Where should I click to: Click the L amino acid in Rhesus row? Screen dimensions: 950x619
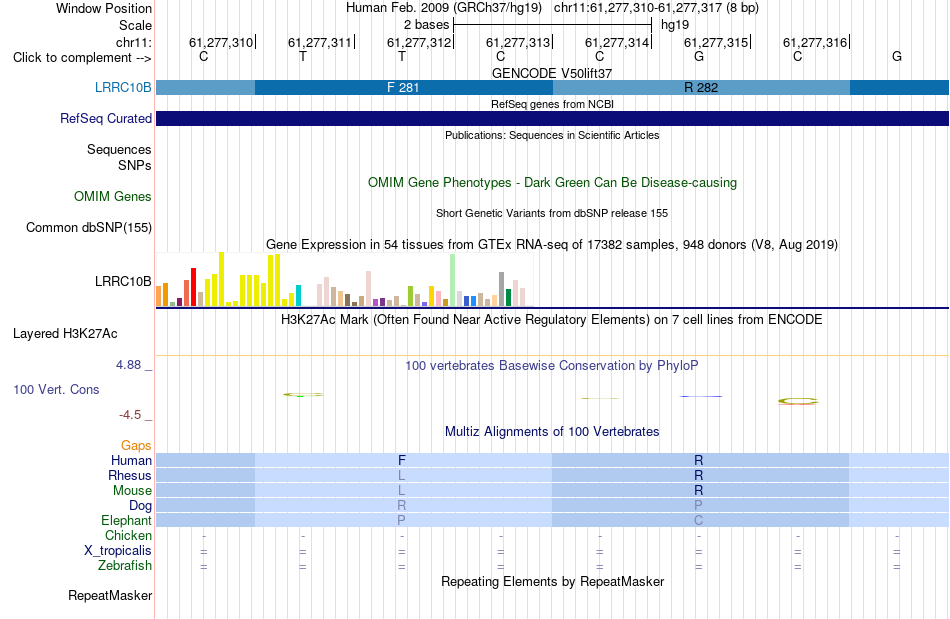click(401, 475)
